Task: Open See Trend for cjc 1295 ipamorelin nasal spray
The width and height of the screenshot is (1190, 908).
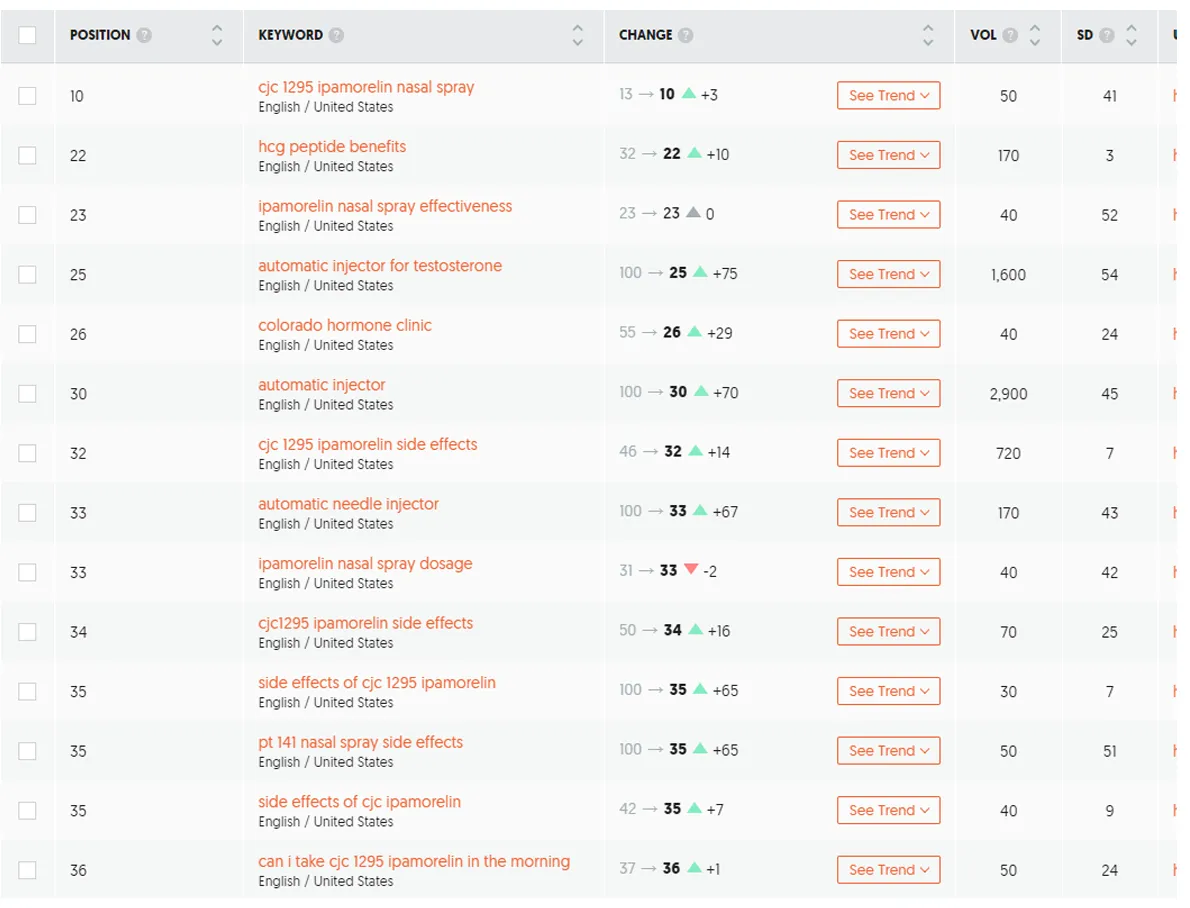Action: pos(888,96)
